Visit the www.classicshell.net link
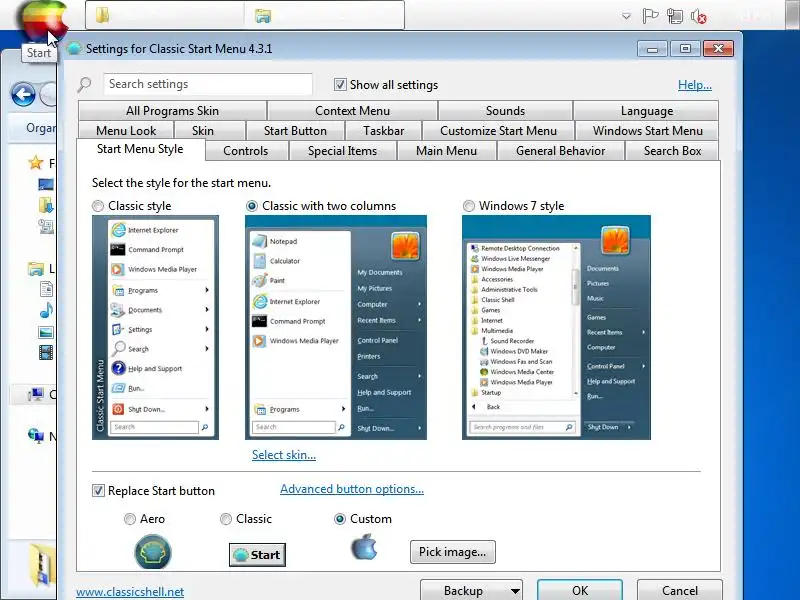 pyautogui.click(x=130, y=592)
